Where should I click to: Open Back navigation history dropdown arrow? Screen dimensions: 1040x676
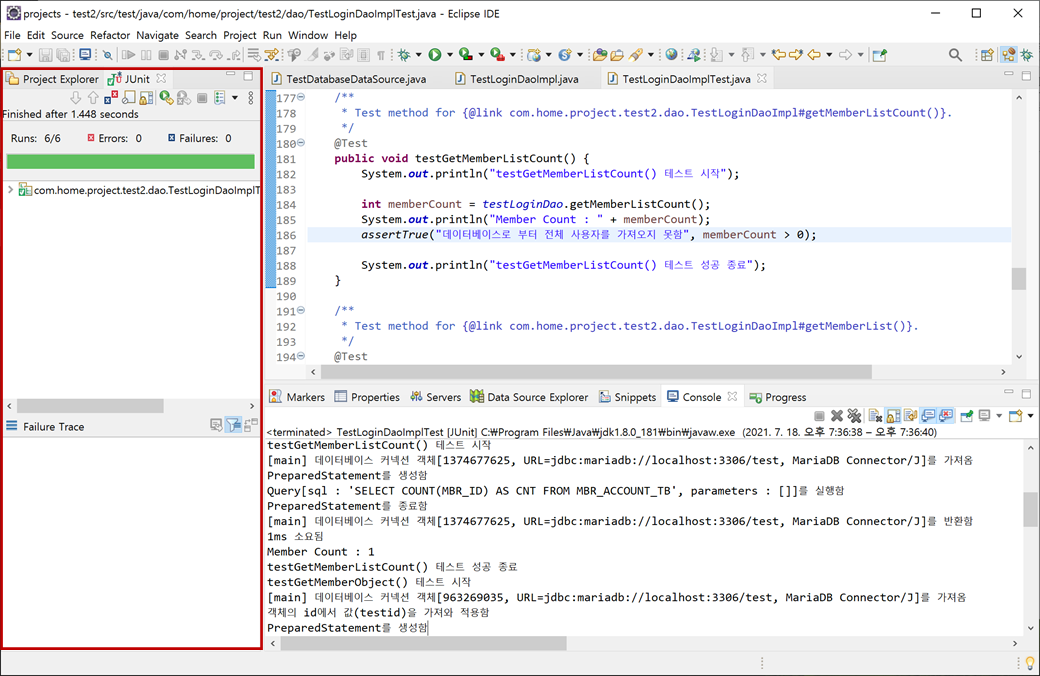829,55
